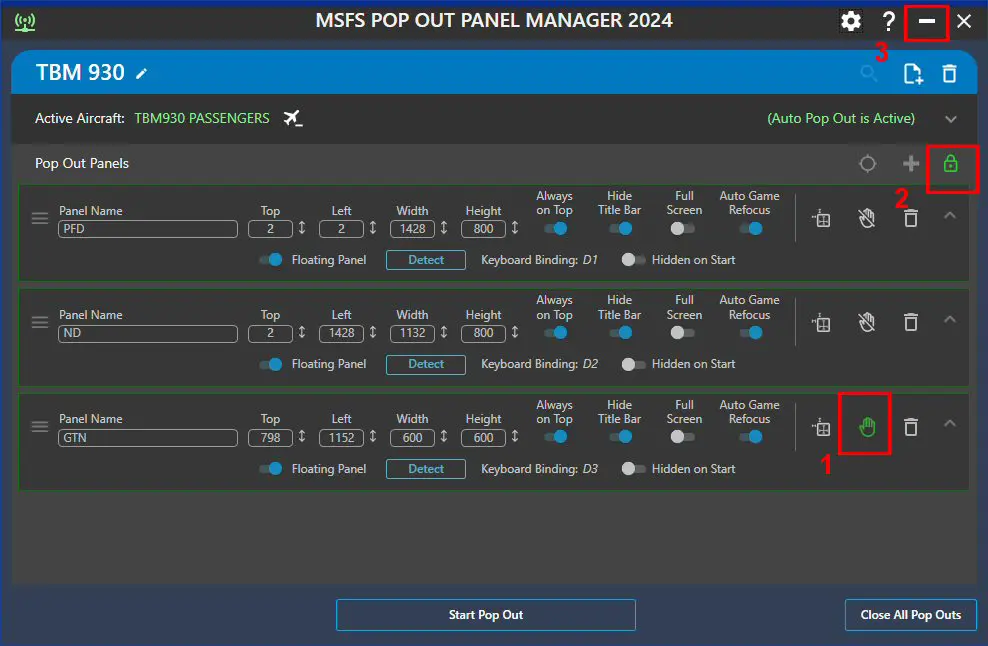The height and width of the screenshot is (646, 988).
Task: Click the move/resize icon for PFD panel
Action: (821, 219)
